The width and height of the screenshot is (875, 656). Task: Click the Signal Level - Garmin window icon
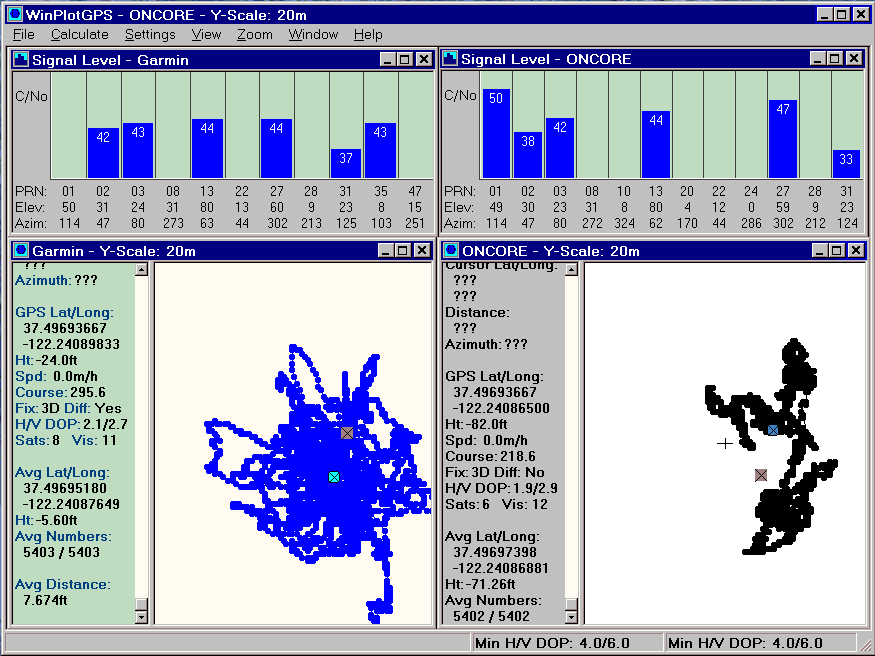tap(21, 59)
